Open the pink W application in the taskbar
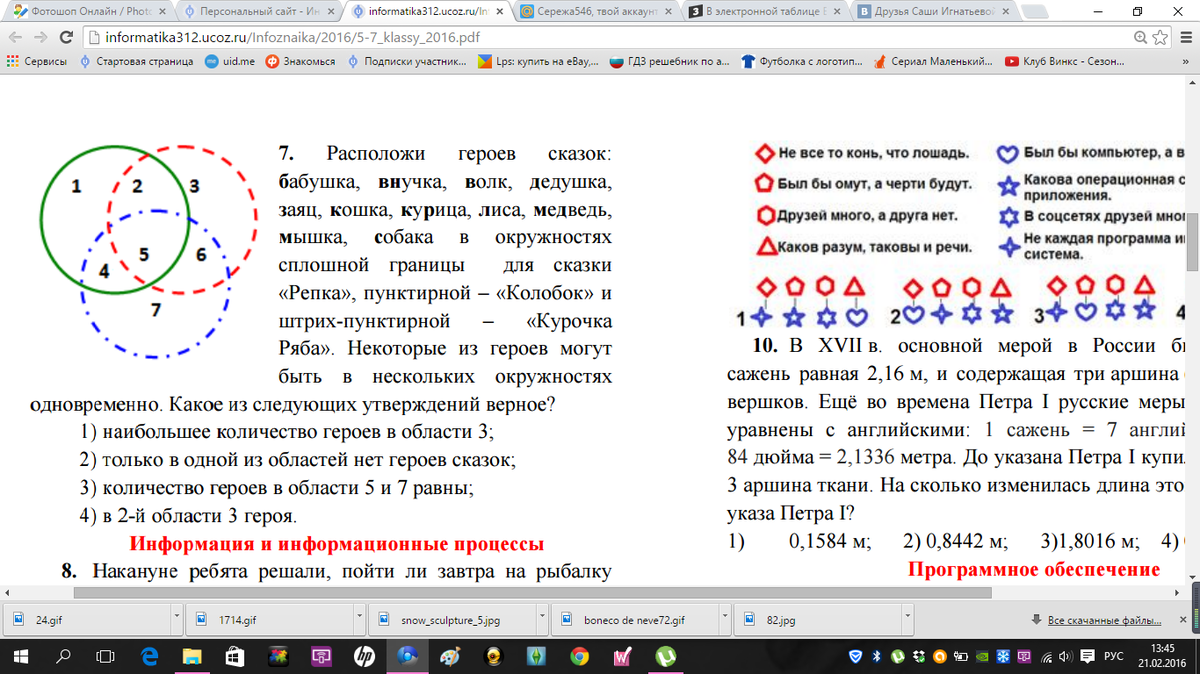1200x674 pixels. click(x=622, y=656)
